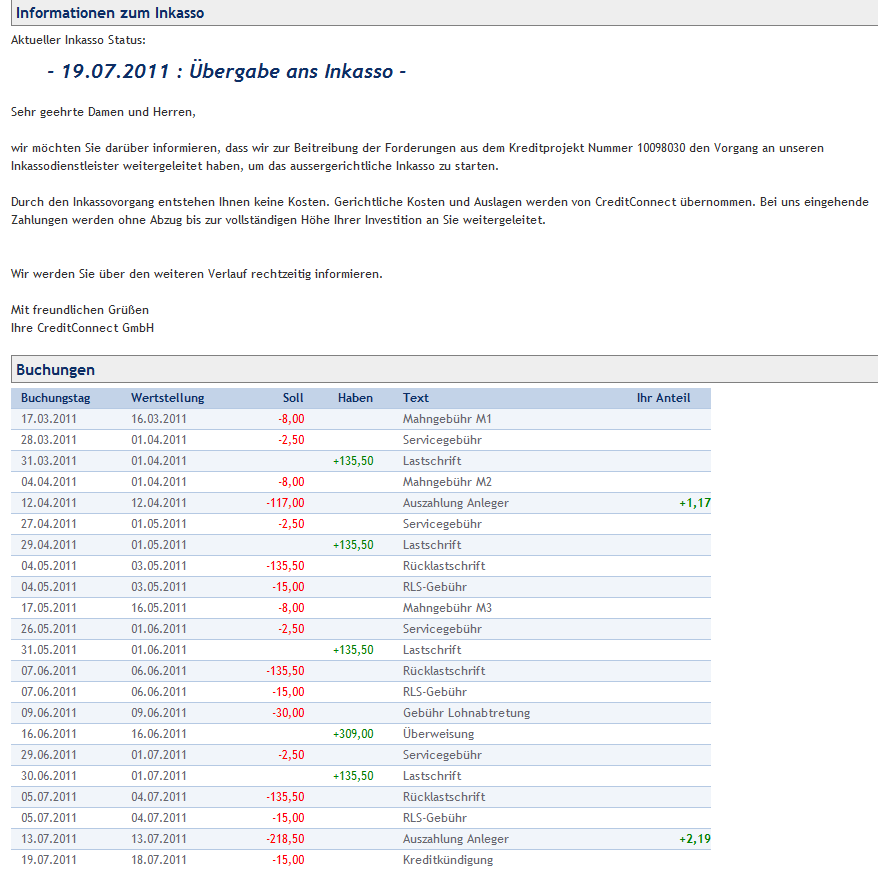This screenshot has height=870, width=878.
Task: Select the -218,50 Soll amount
Action: coord(285,839)
